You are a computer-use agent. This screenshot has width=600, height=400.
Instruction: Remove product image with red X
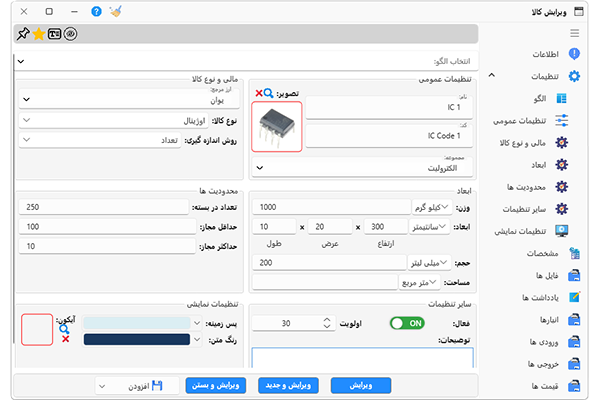[259, 93]
